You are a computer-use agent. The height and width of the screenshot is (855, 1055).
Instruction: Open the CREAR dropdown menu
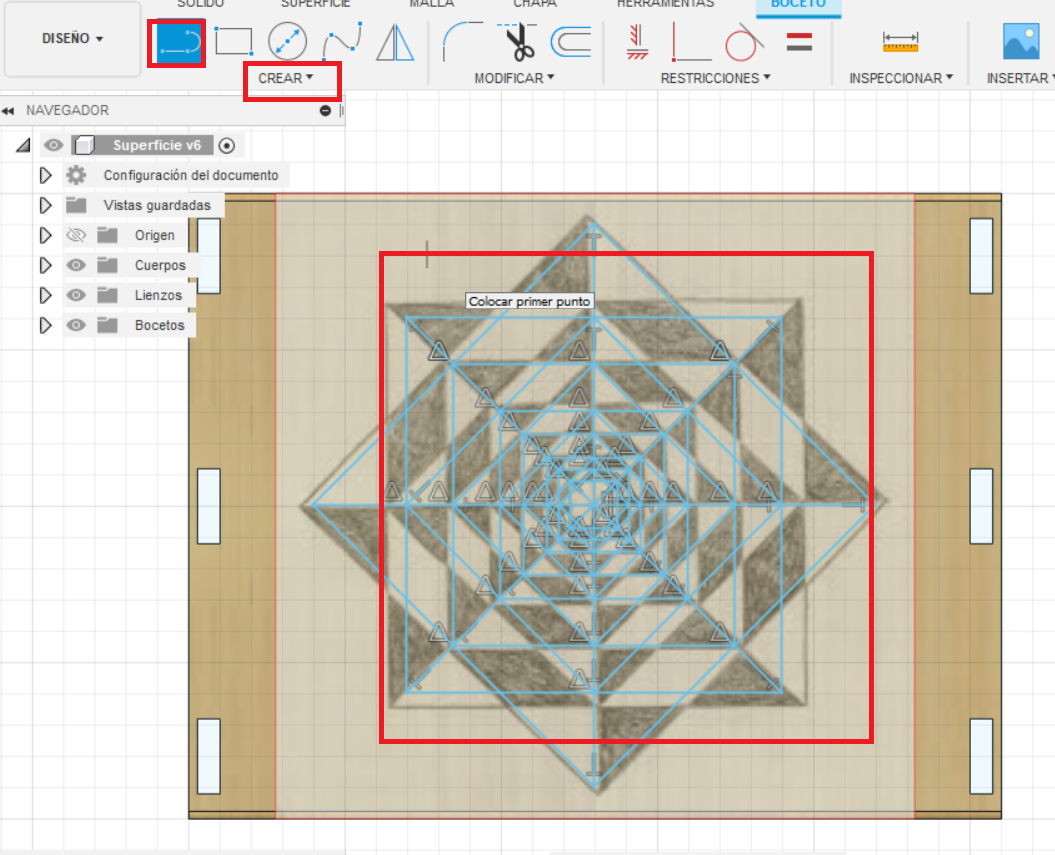(x=286, y=78)
